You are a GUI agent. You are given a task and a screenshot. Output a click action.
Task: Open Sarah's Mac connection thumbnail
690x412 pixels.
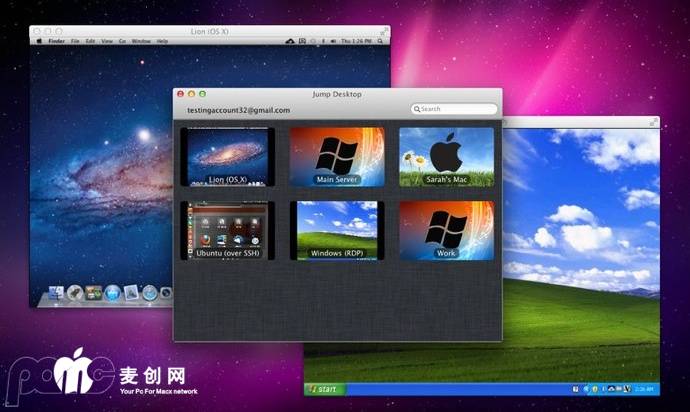click(446, 157)
